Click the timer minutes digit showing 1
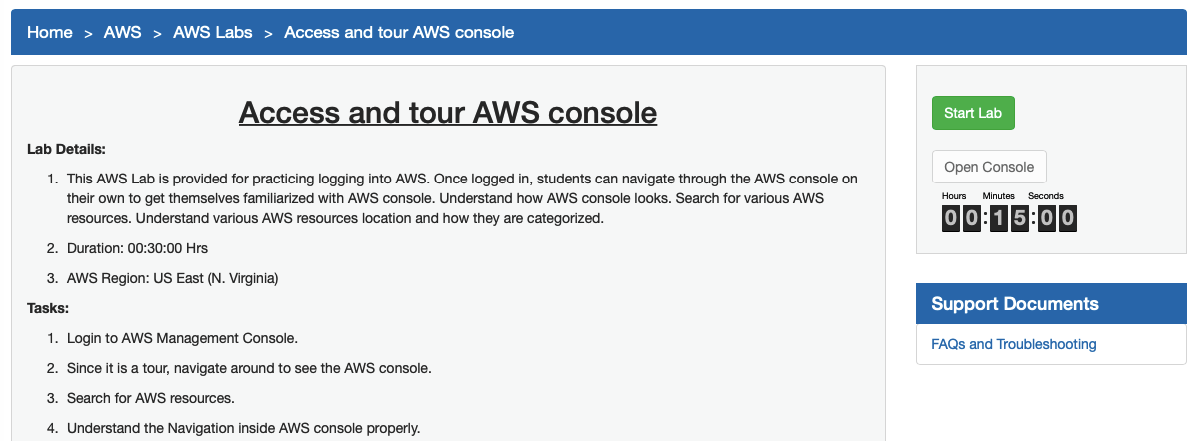 pyautogui.click(x=998, y=218)
